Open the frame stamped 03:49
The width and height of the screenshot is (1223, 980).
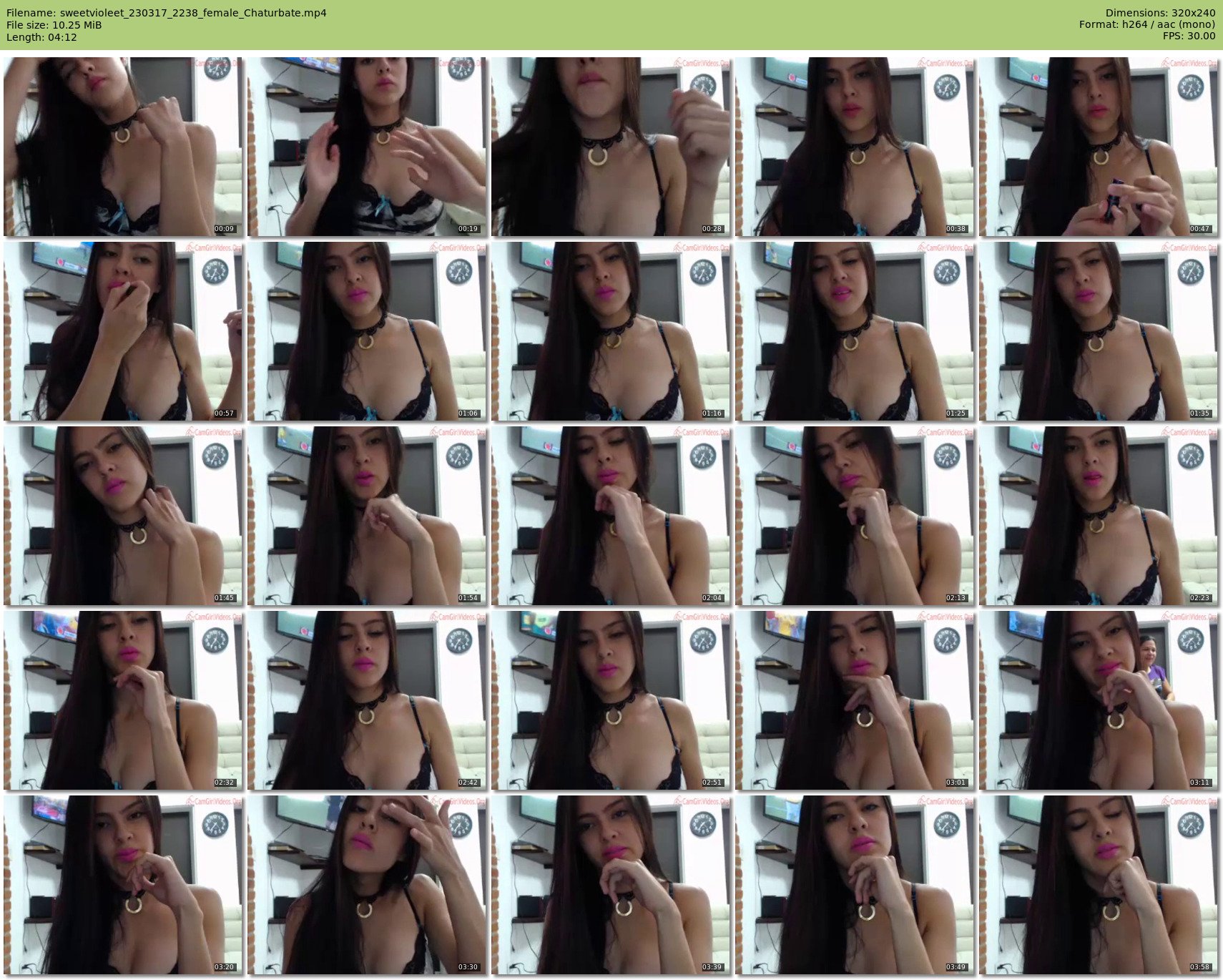(855, 885)
